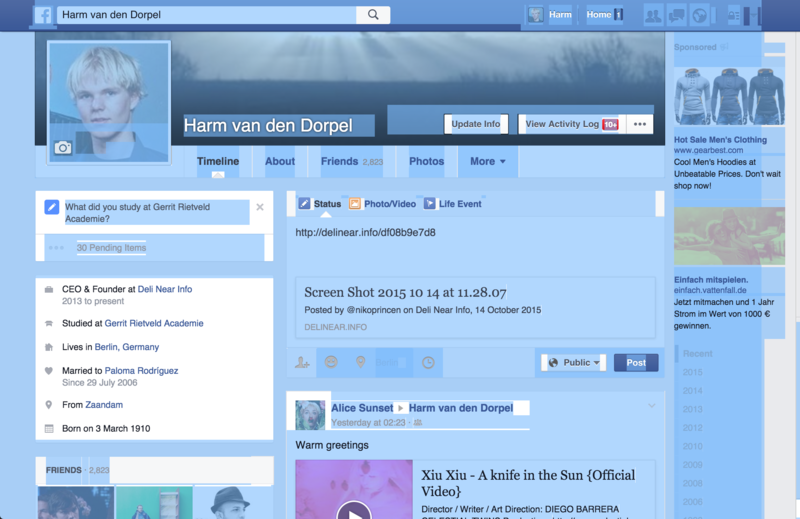The image size is (800, 519).
Task: Click the Photo/Video icon tab
Action: click(x=383, y=204)
